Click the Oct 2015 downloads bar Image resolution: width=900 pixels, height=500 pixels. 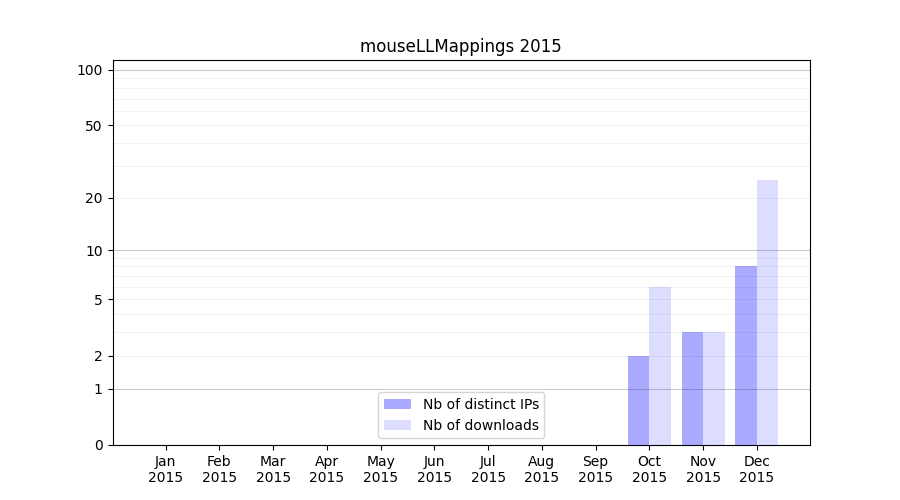(660, 366)
